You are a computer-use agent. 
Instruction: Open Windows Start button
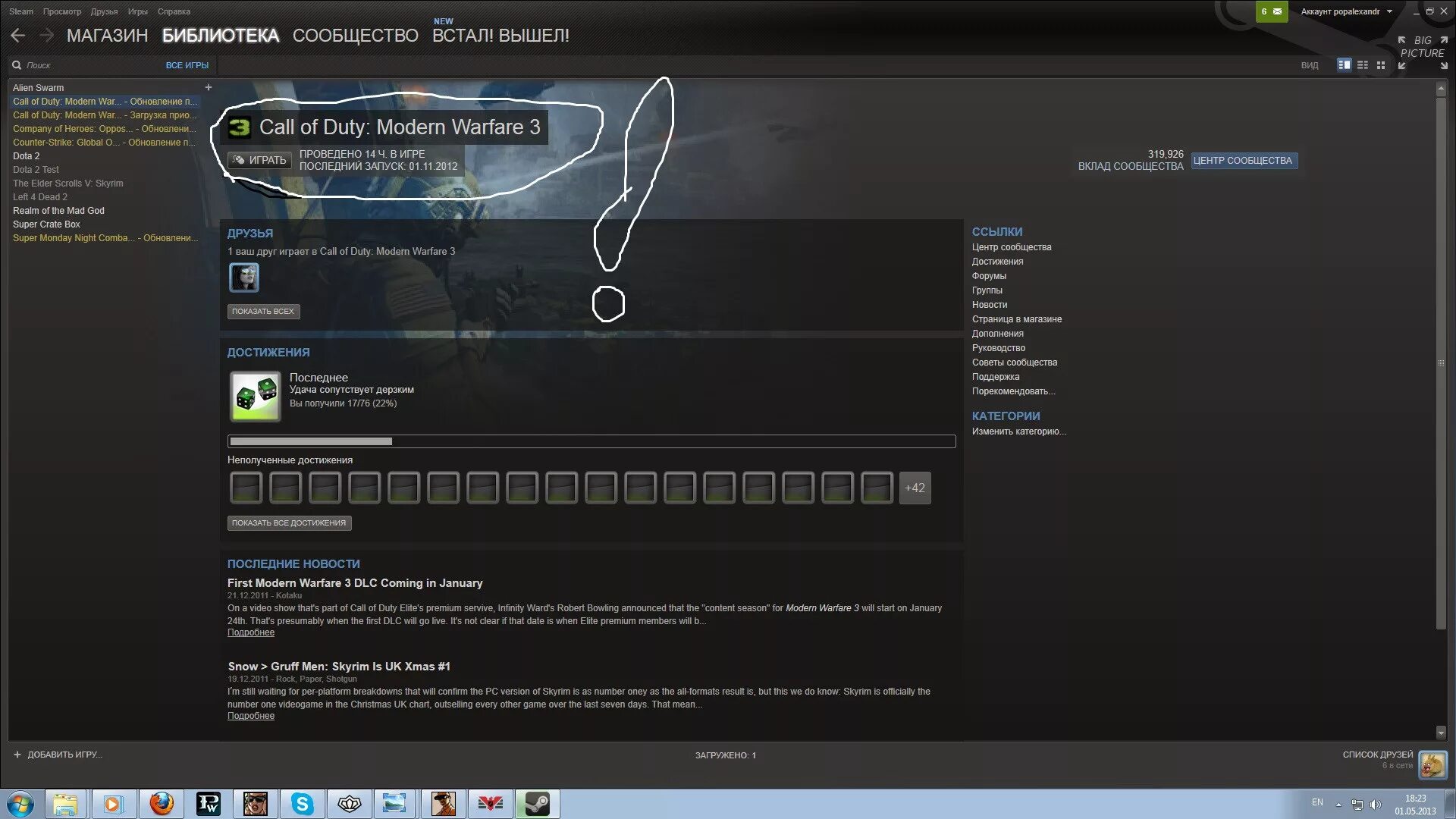[x=20, y=804]
